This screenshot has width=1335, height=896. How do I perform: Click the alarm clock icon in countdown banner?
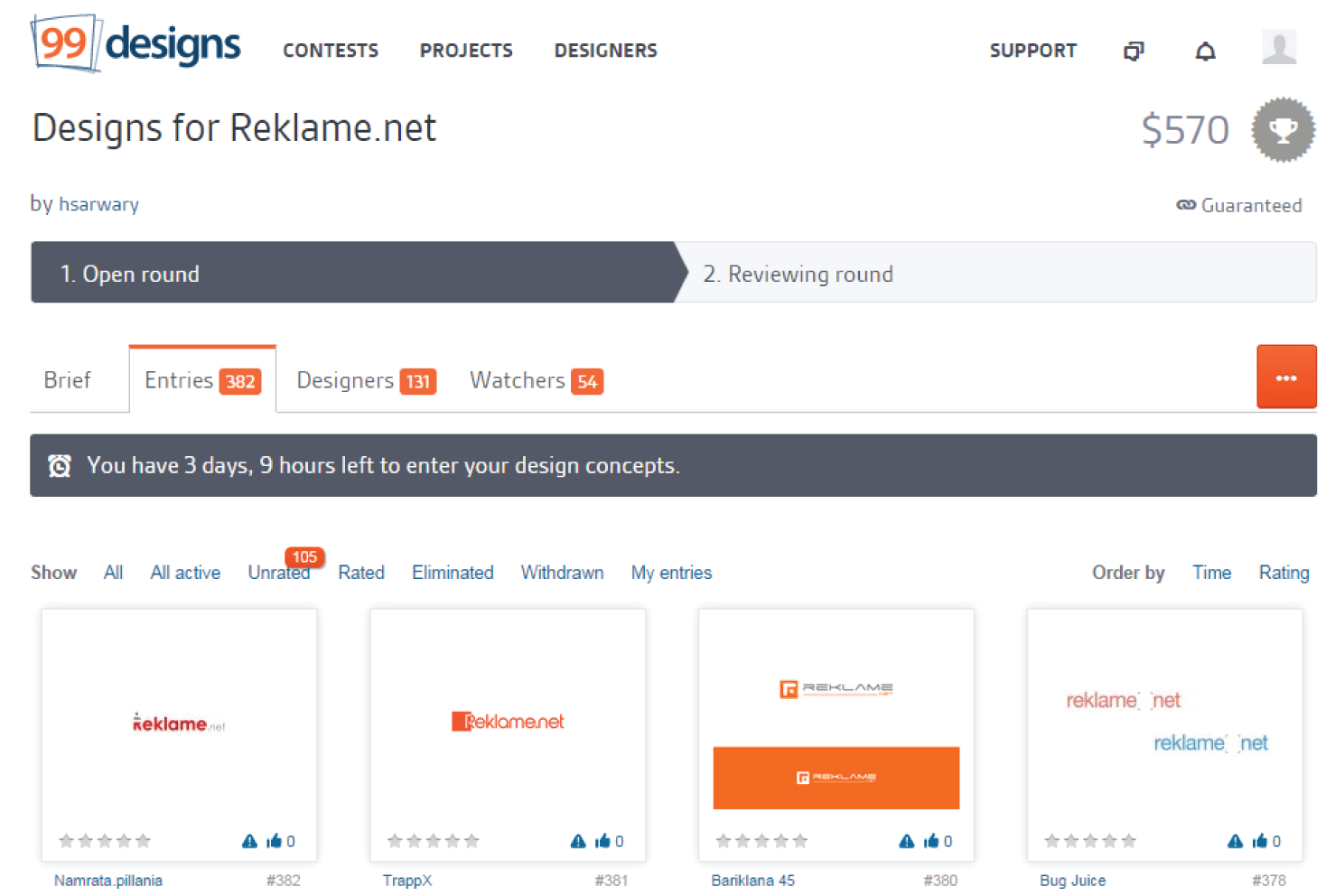point(60,465)
